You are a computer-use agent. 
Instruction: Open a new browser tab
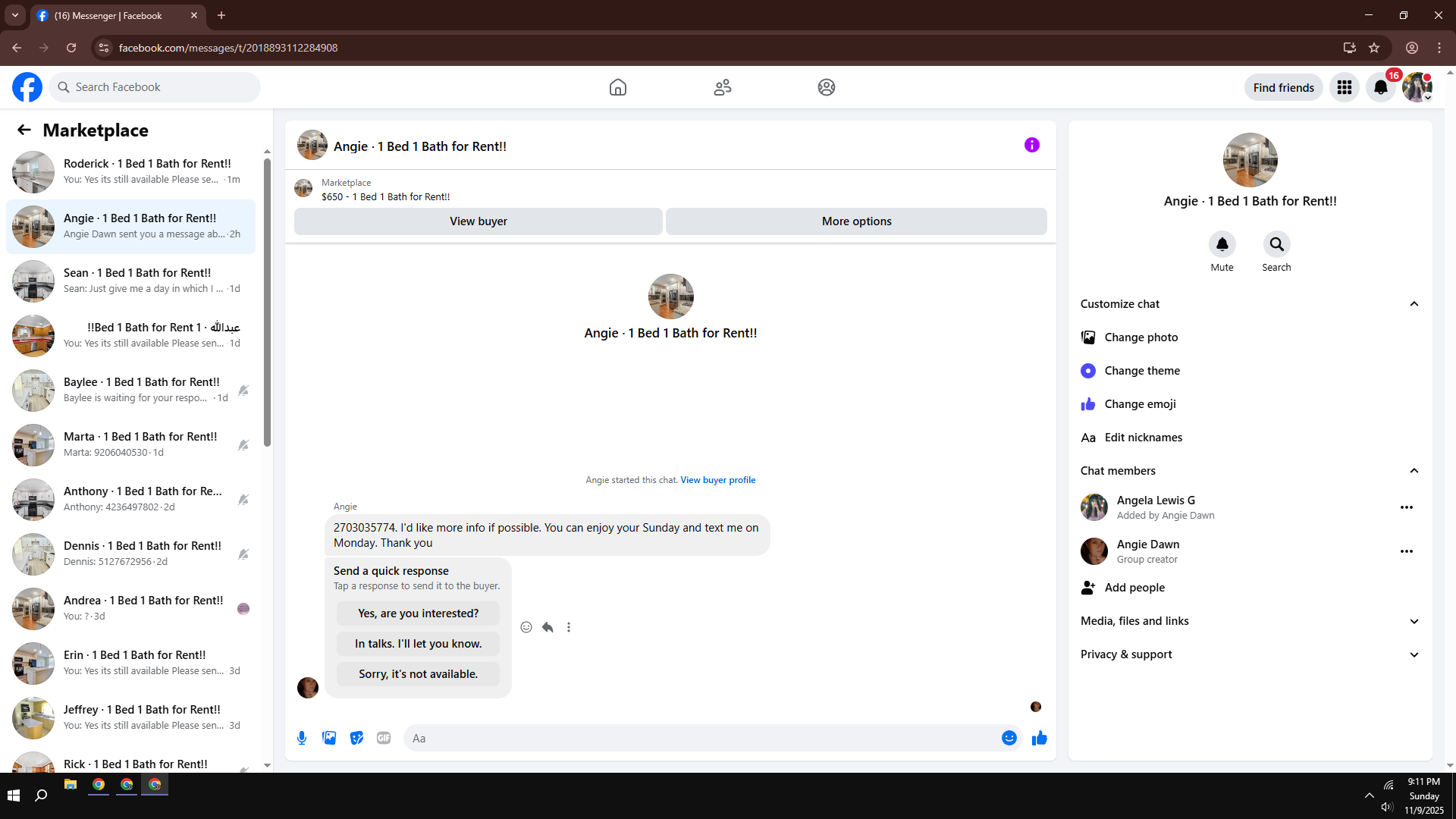point(221,15)
